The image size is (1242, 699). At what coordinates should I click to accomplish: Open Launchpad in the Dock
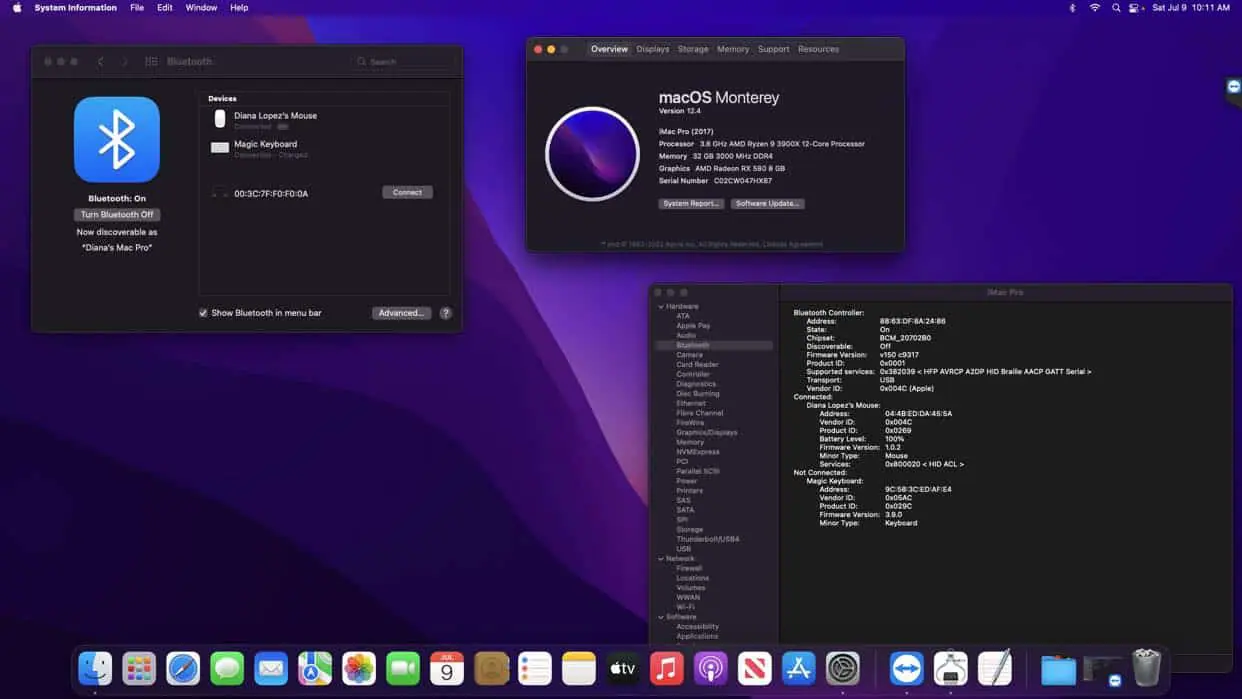[x=139, y=668]
